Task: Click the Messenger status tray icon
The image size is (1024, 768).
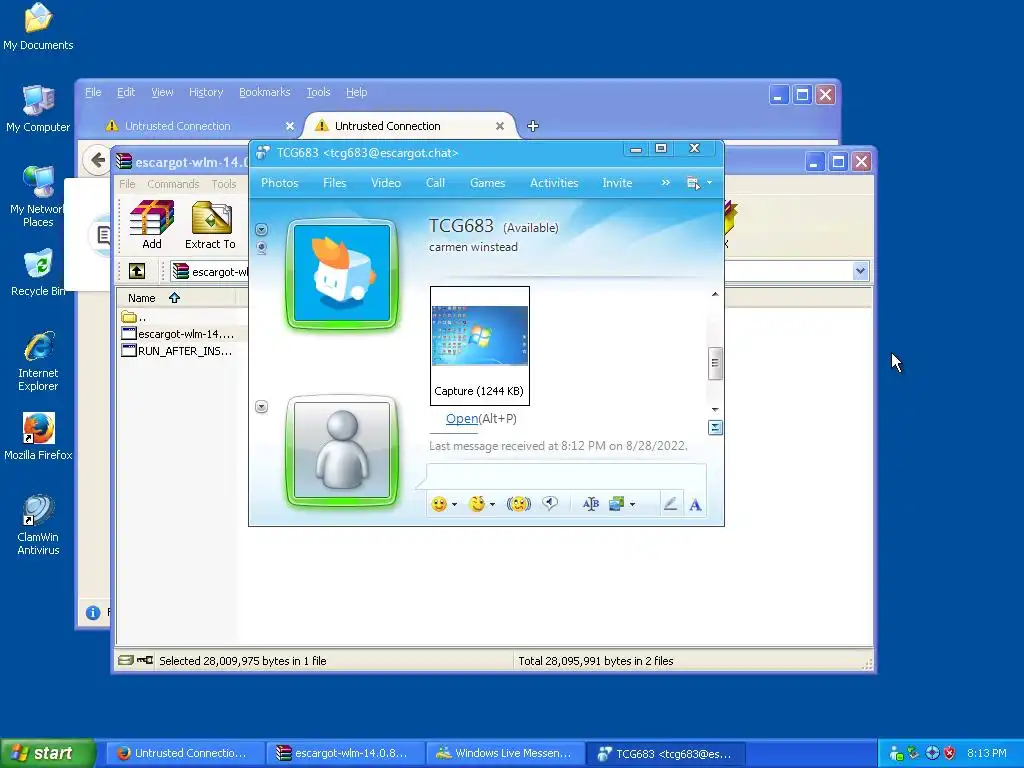Action: pyautogui.click(x=897, y=754)
